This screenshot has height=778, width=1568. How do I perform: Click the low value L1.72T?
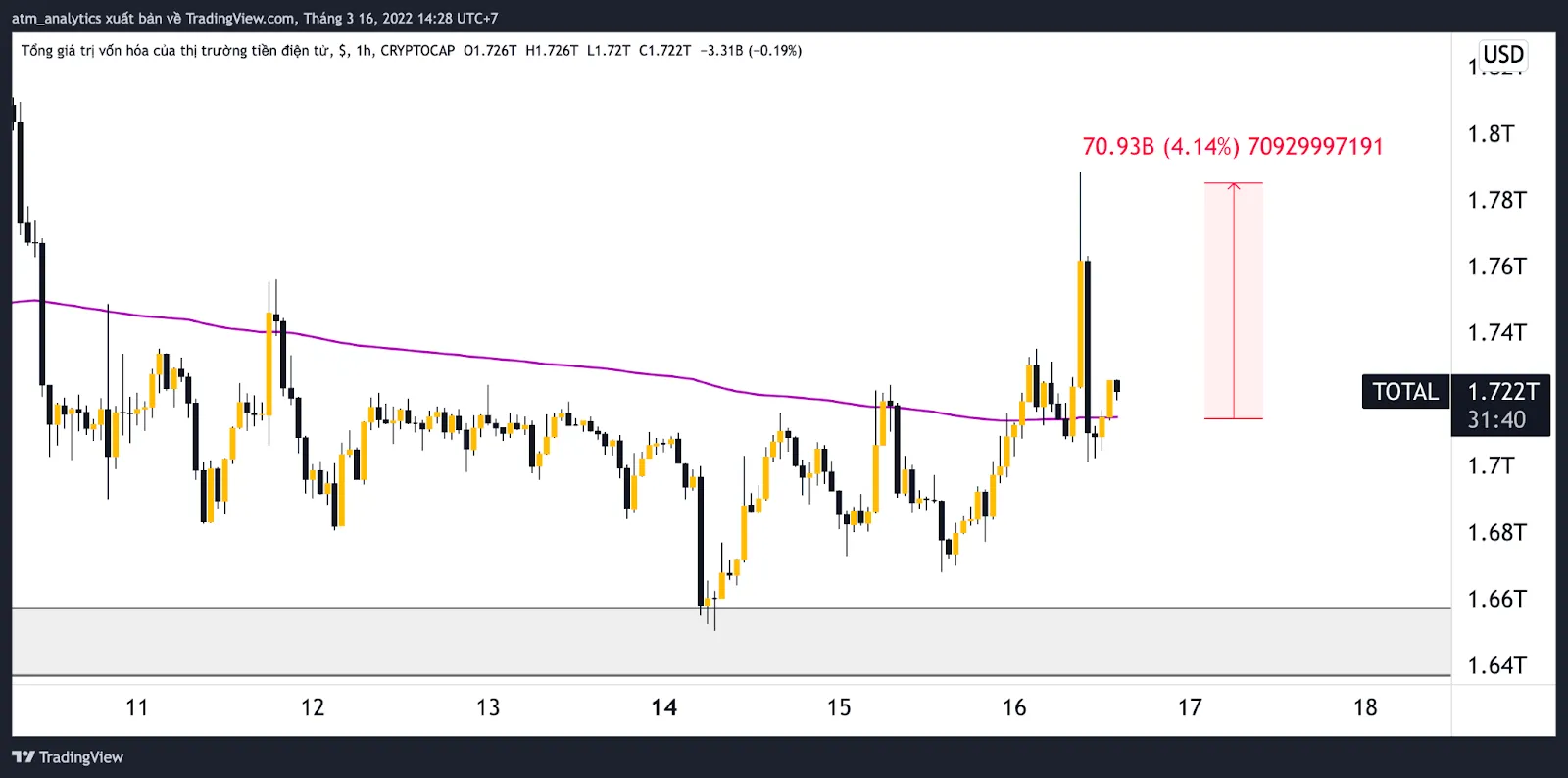tap(609, 50)
